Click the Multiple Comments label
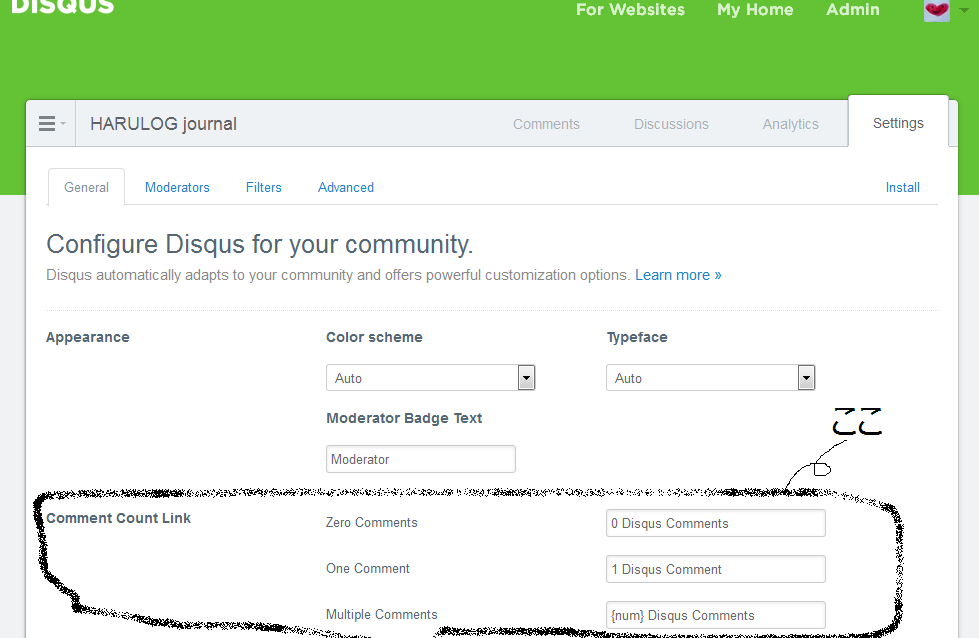The width and height of the screenshot is (979, 638). coord(381,614)
